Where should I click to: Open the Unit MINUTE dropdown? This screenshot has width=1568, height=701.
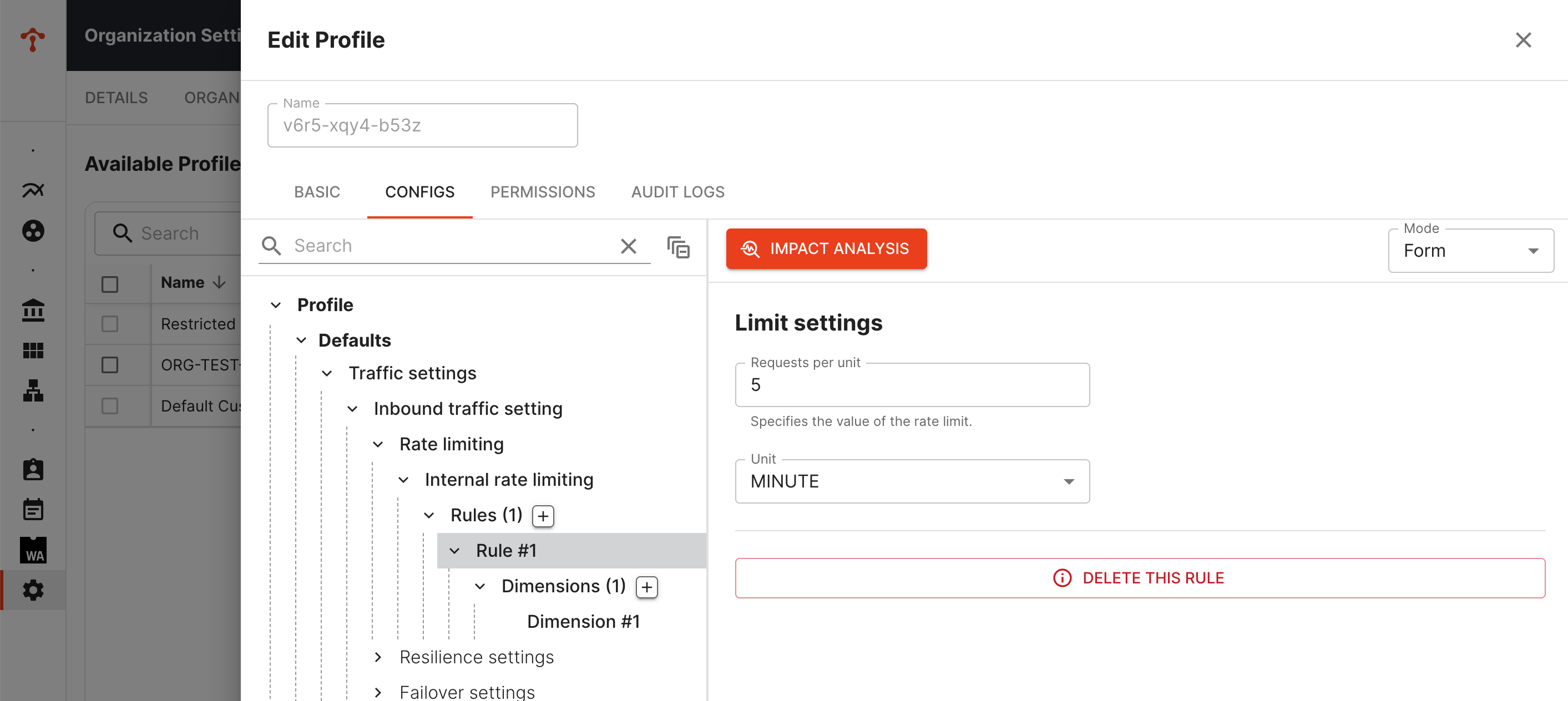(x=912, y=481)
